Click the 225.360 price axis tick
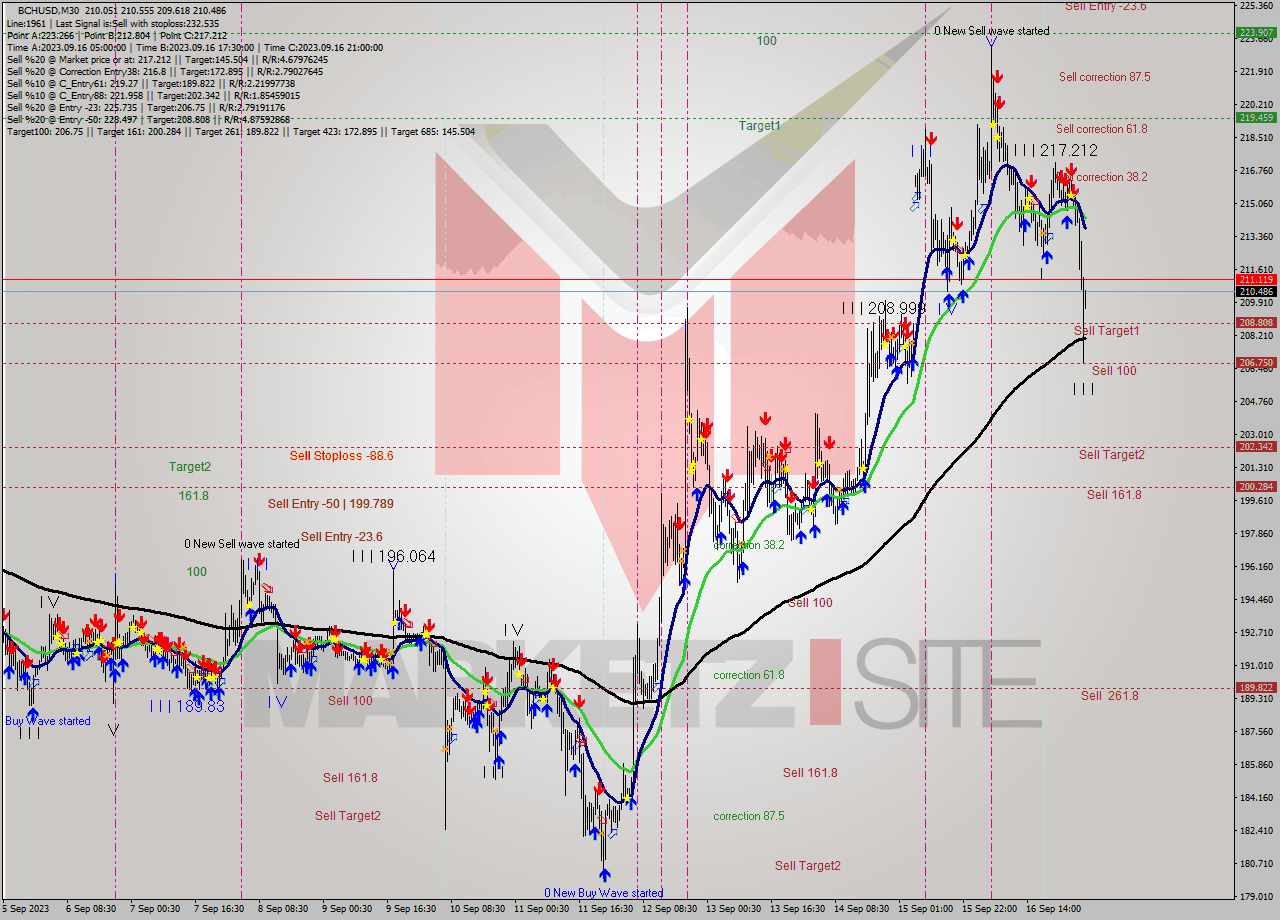Image resolution: width=1280 pixels, height=920 pixels. pos(1256,6)
